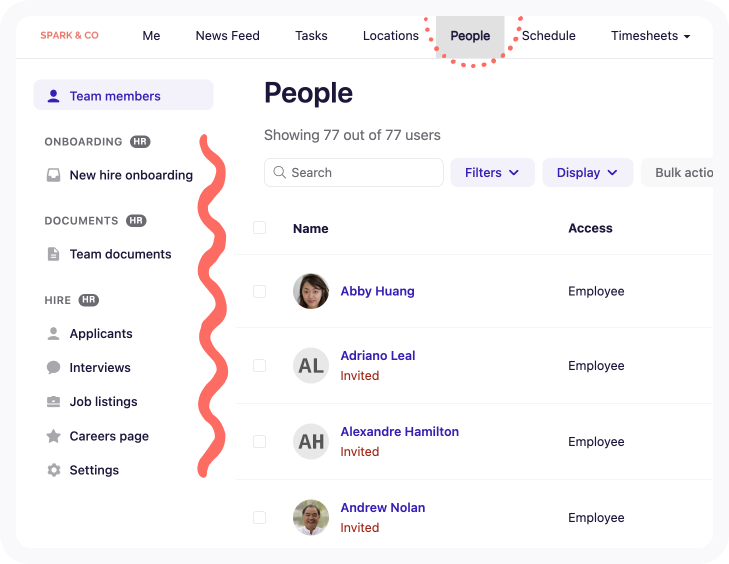Click the Careers page star icon
Image resolution: width=729 pixels, height=564 pixels.
(53, 436)
